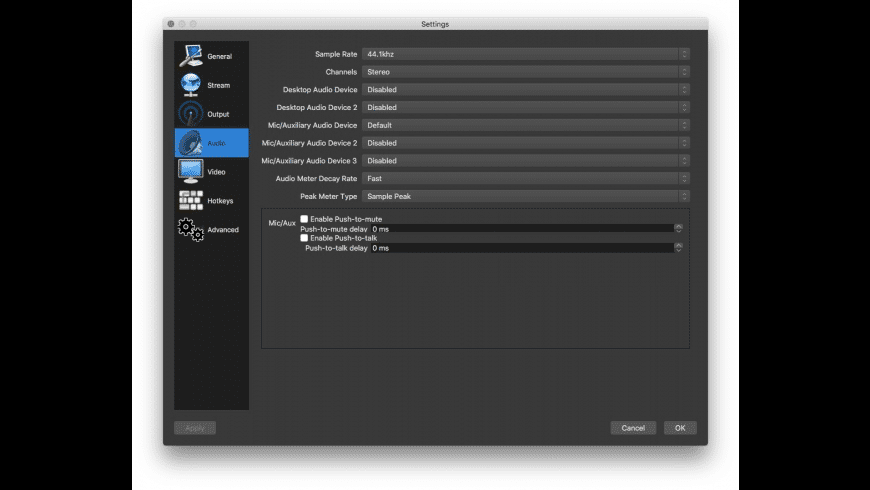Click the Apply button
The width and height of the screenshot is (870, 490).
pyautogui.click(x=195, y=428)
